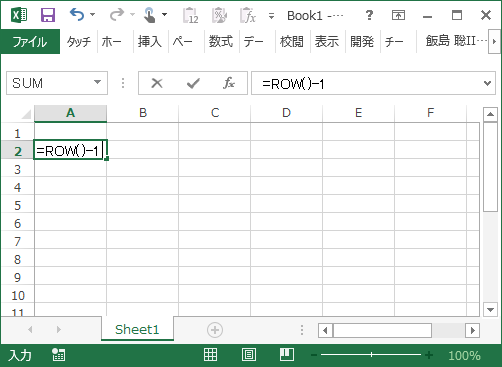
Task: Open the ページ layout tab
Action: pos(182,42)
